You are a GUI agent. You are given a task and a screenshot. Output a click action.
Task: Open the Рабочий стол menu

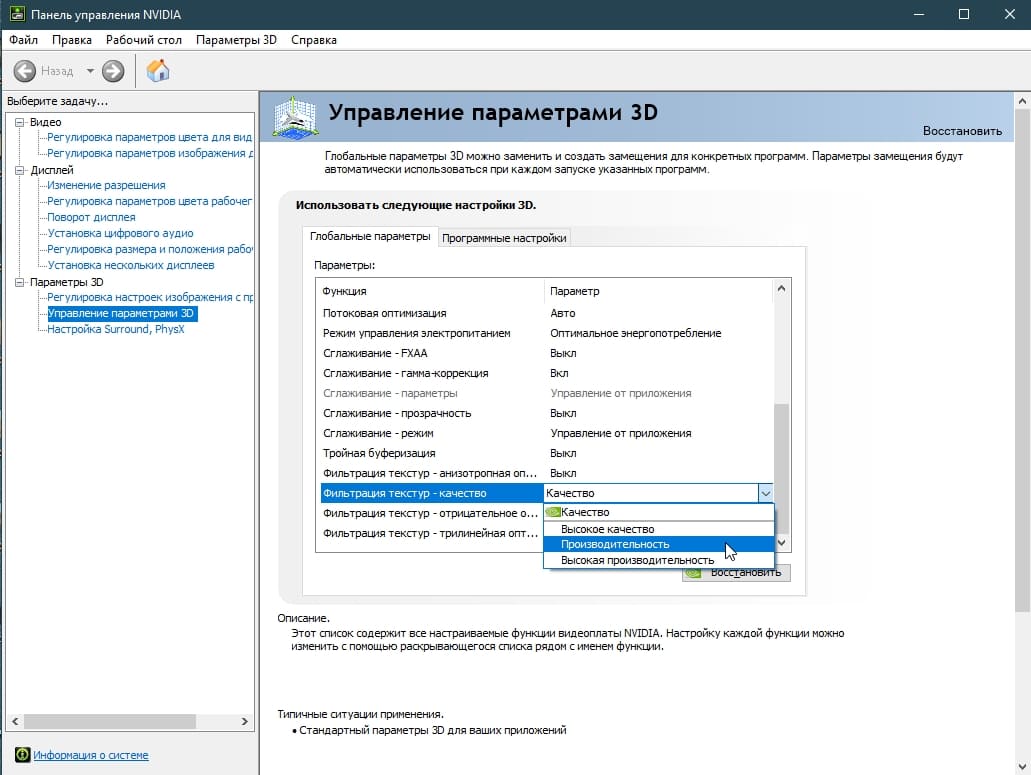pyautogui.click(x=143, y=39)
